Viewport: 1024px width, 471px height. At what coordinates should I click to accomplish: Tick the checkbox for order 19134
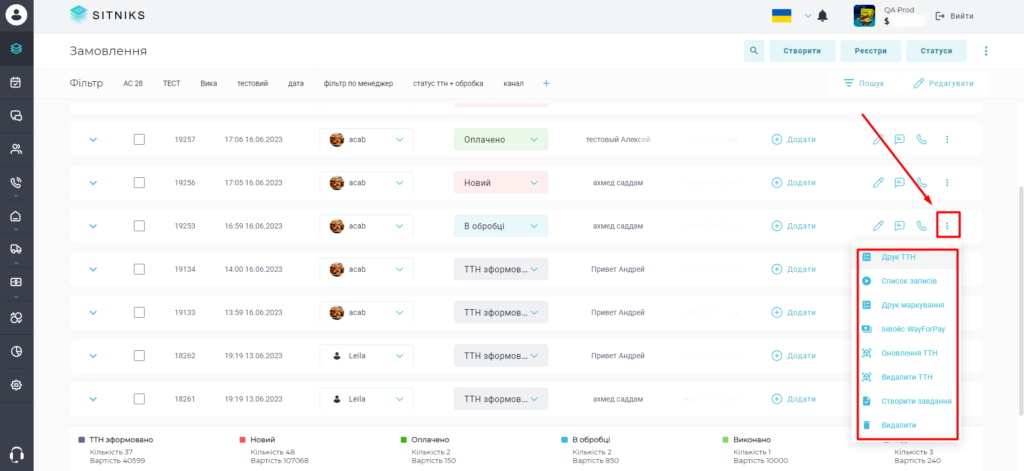pyautogui.click(x=139, y=269)
